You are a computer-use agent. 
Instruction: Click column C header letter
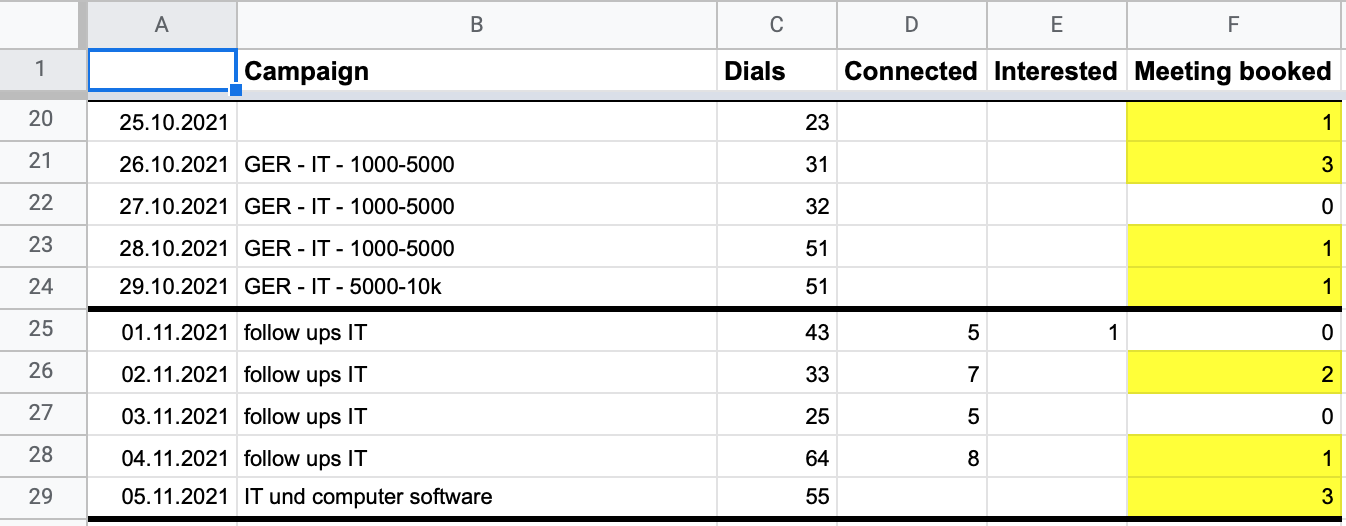777,25
